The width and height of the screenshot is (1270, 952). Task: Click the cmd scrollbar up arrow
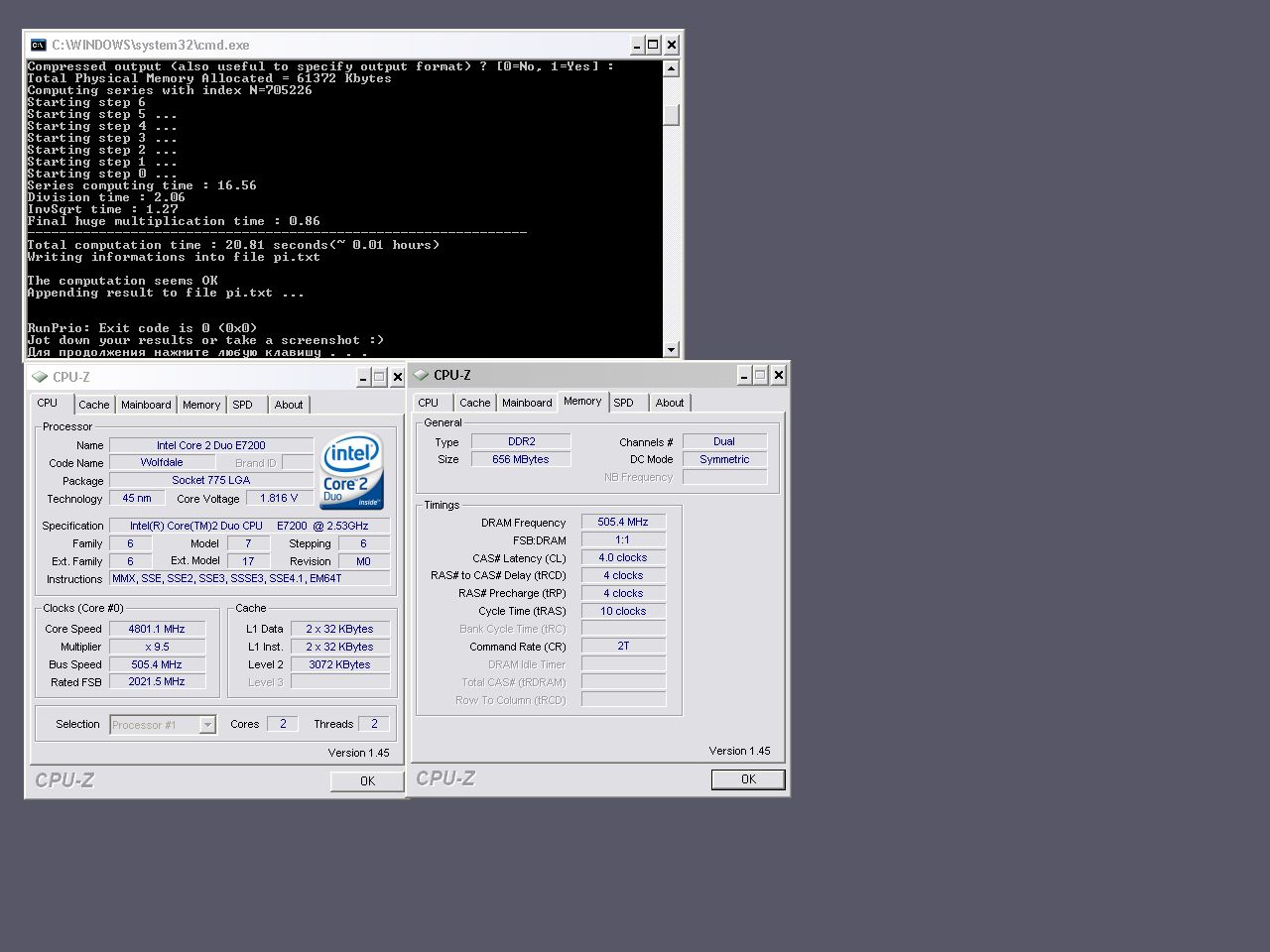pos(672,68)
